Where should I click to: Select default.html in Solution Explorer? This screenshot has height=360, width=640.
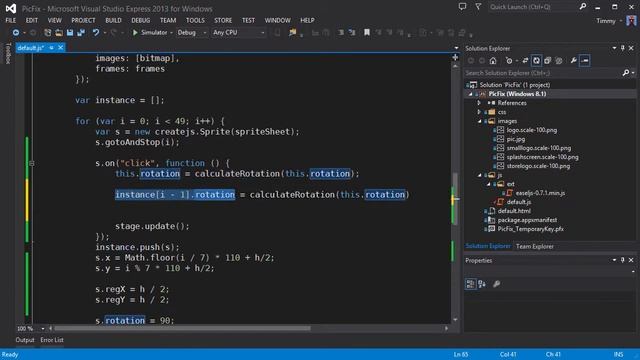tap(514, 211)
